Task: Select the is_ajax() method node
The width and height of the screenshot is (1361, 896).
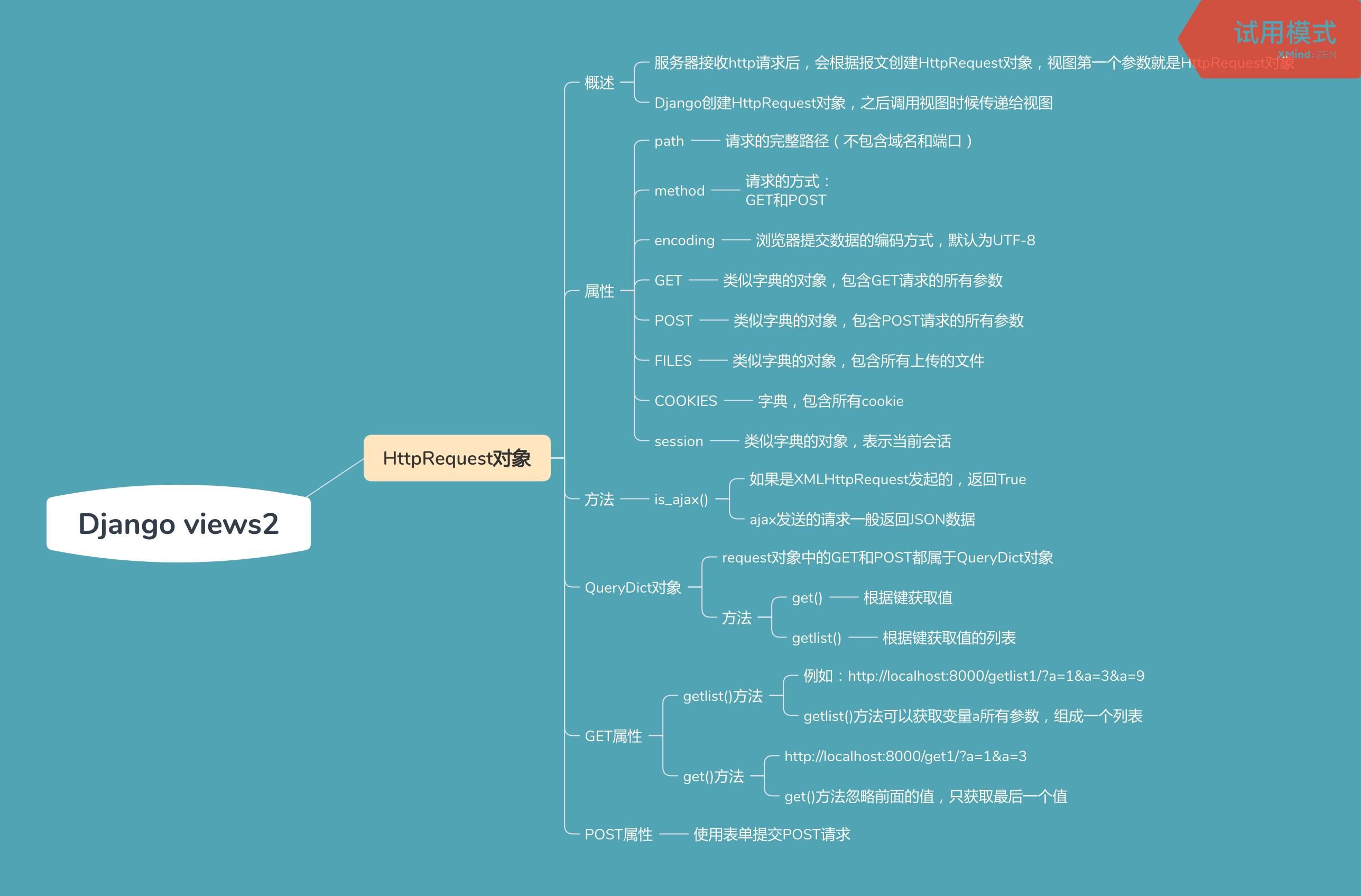Action: [681, 500]
